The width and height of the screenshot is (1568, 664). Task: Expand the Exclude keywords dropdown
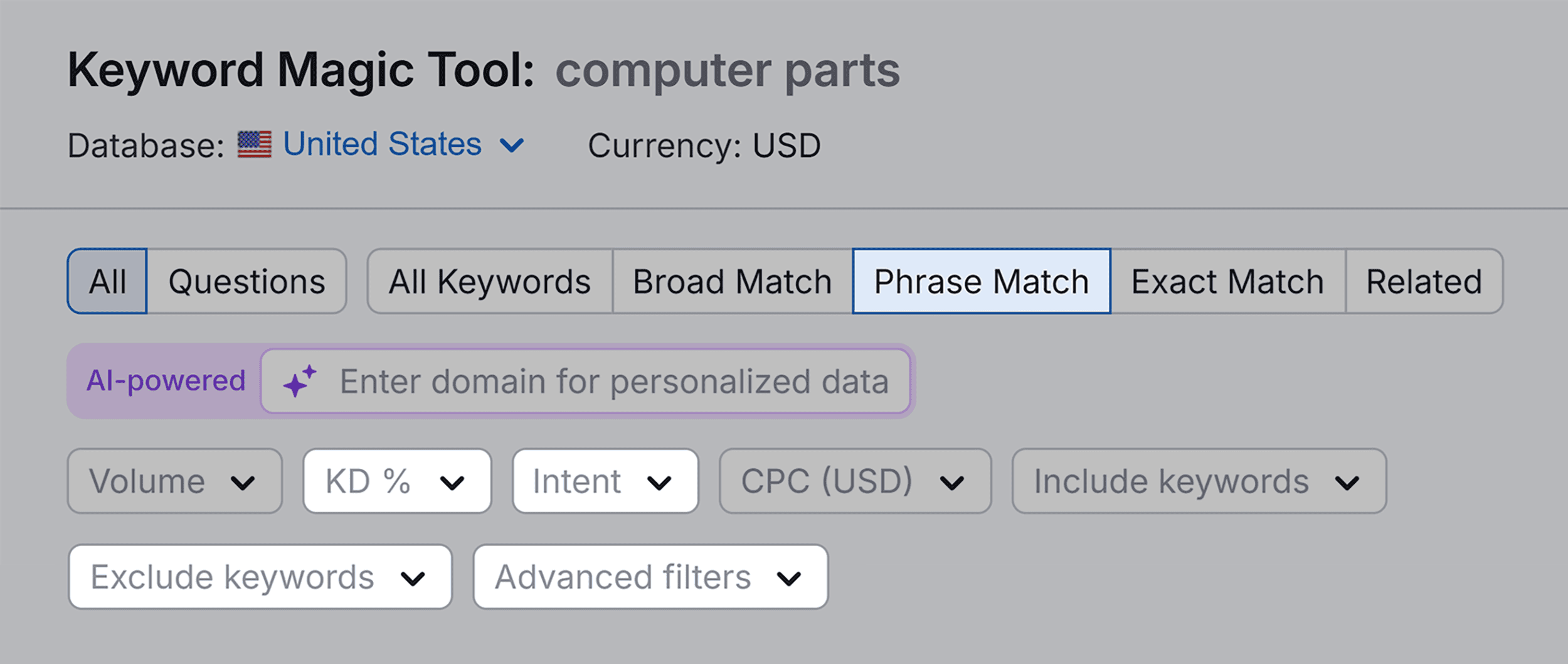(260, 577)
